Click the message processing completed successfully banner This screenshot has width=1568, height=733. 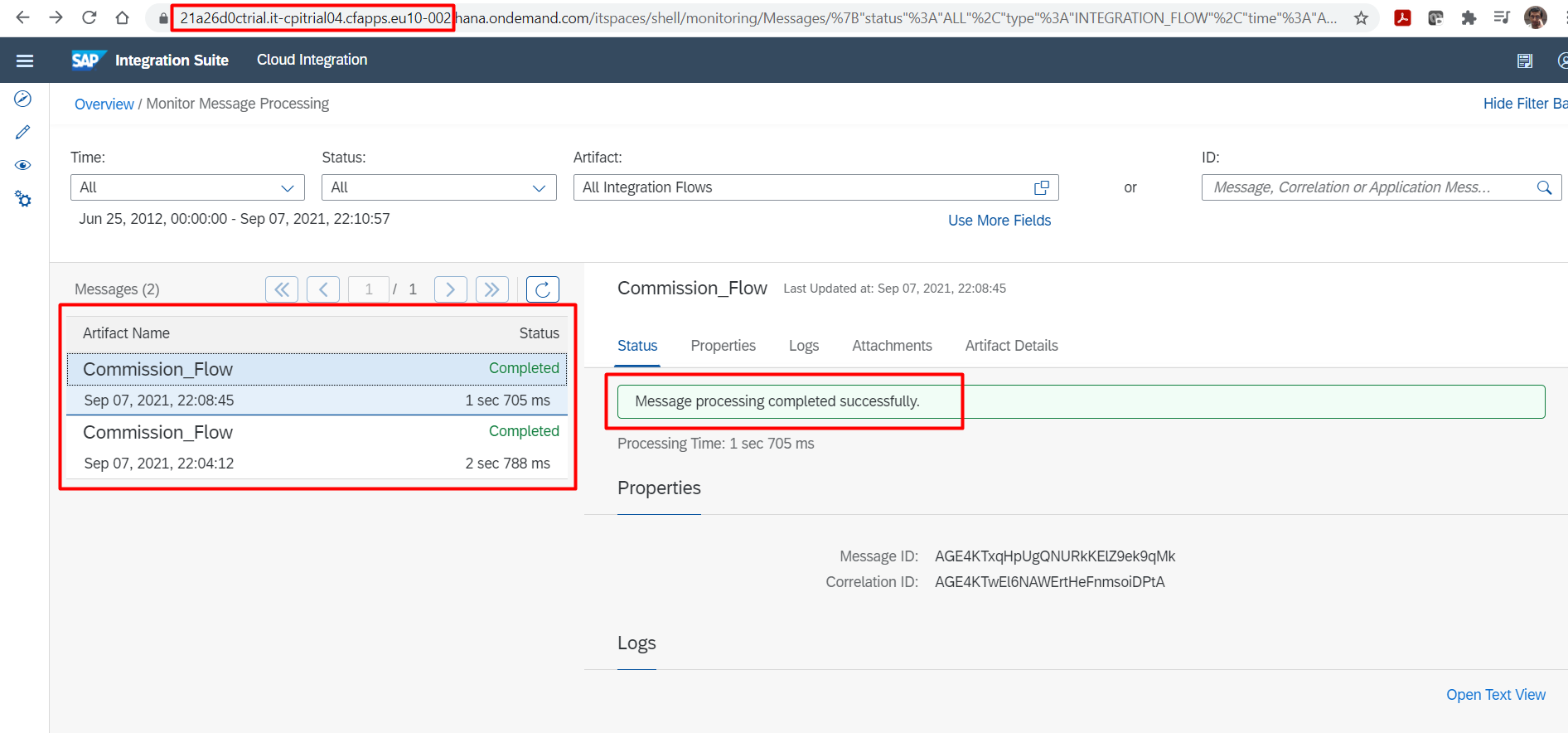1081,401
